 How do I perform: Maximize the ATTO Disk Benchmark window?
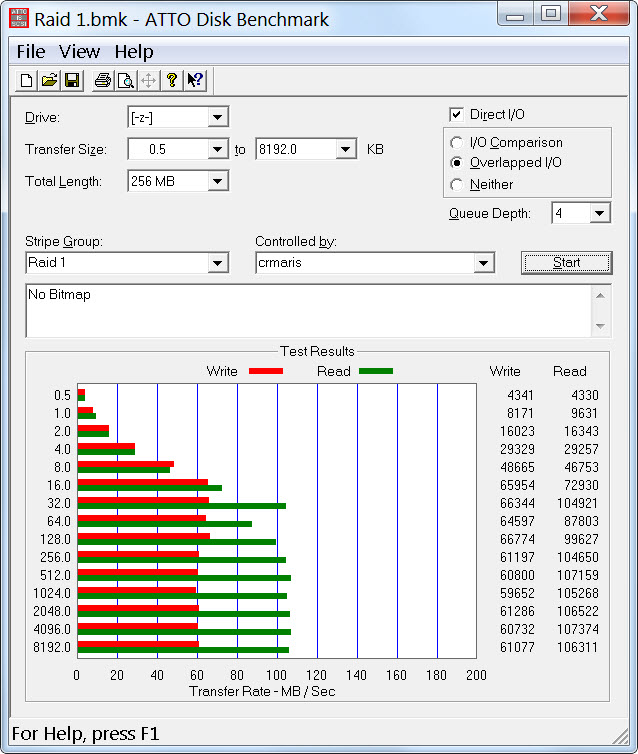[x=551, y=14]
